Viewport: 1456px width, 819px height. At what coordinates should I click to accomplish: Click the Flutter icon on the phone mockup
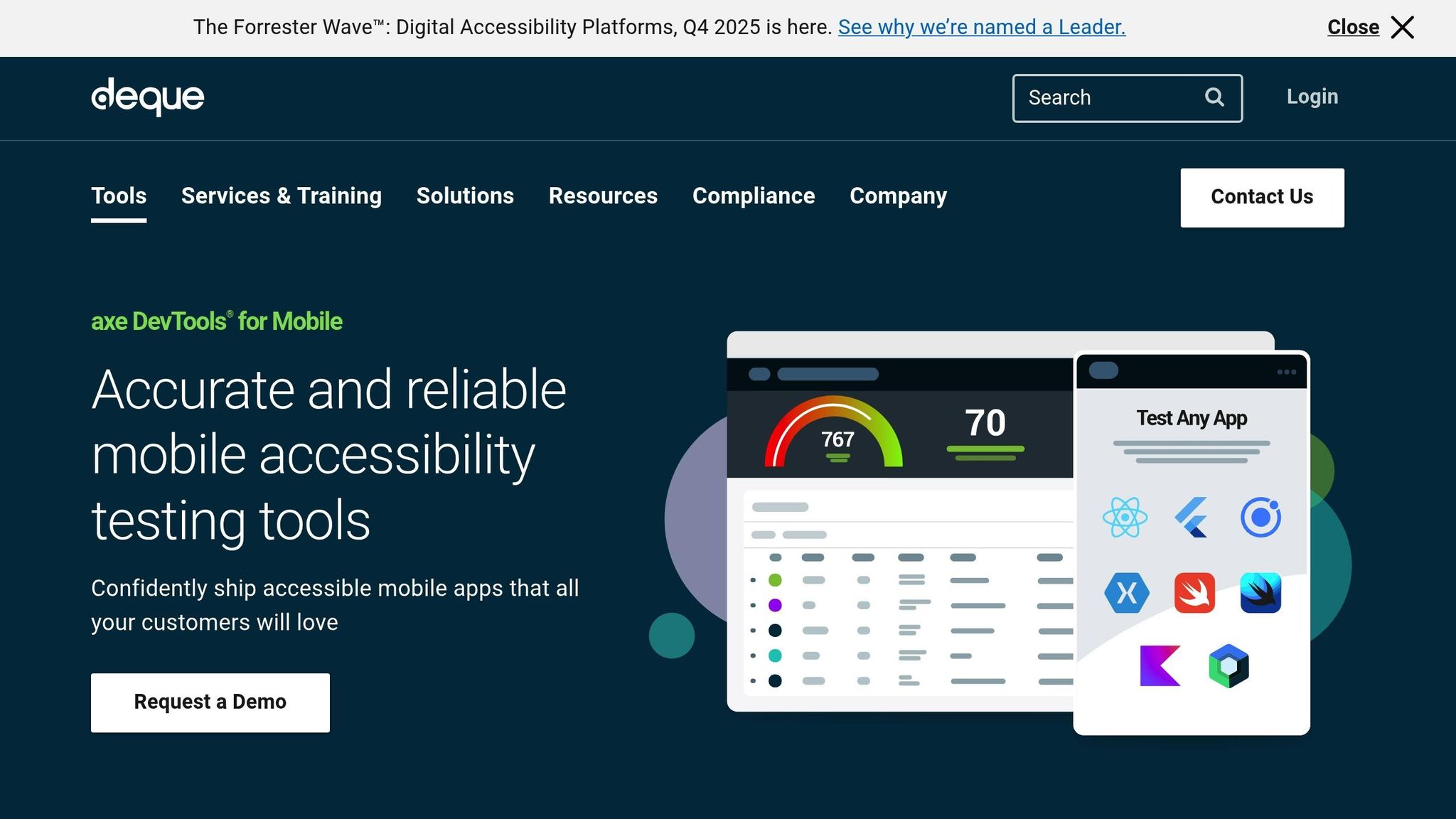(1193, 518)
